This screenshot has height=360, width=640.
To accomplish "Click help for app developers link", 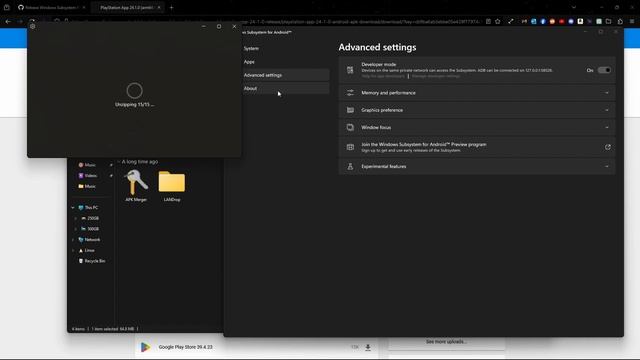I will (383, 76).
